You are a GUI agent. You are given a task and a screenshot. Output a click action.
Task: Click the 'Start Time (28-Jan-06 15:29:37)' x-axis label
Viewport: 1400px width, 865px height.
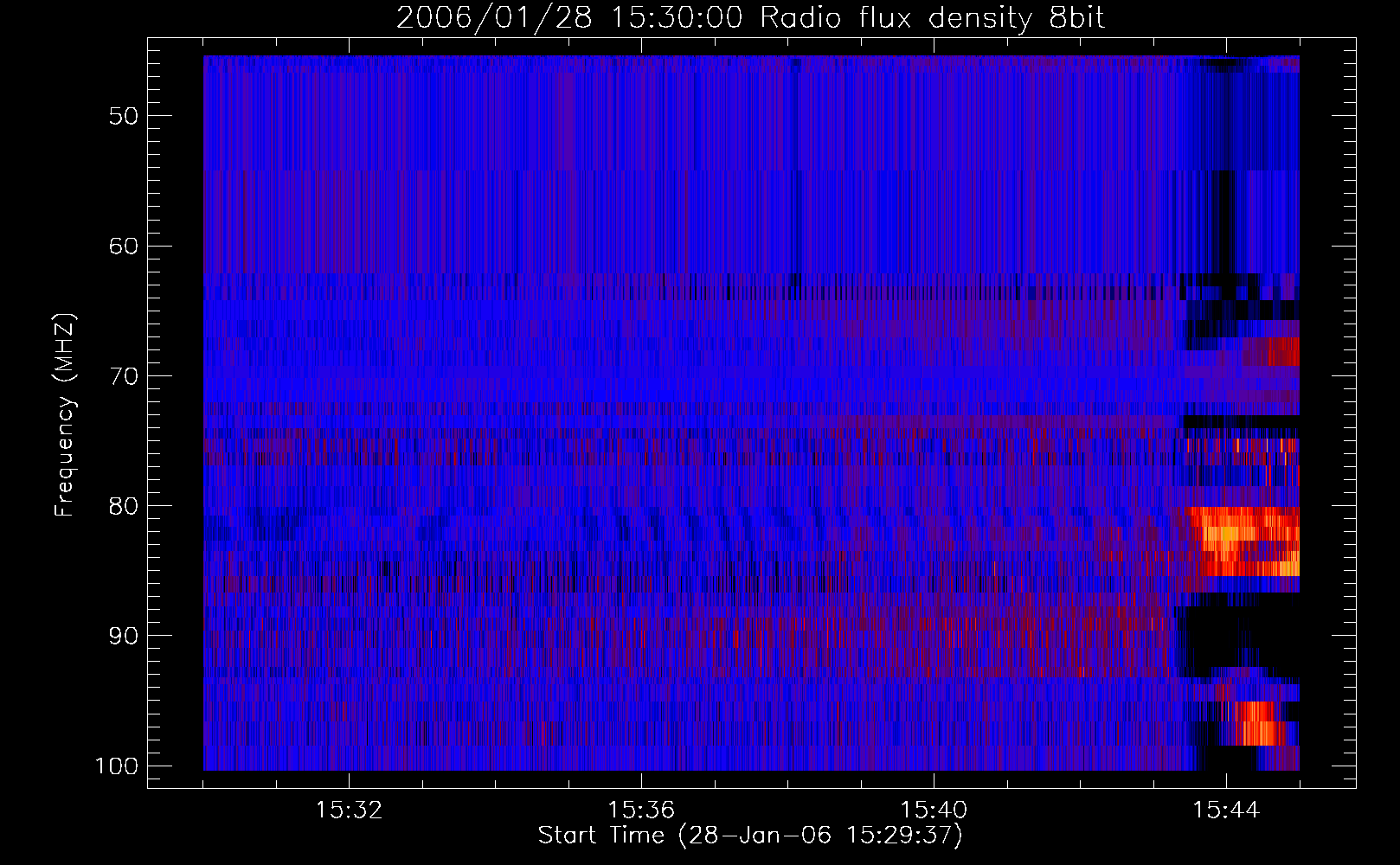[750, 836]
